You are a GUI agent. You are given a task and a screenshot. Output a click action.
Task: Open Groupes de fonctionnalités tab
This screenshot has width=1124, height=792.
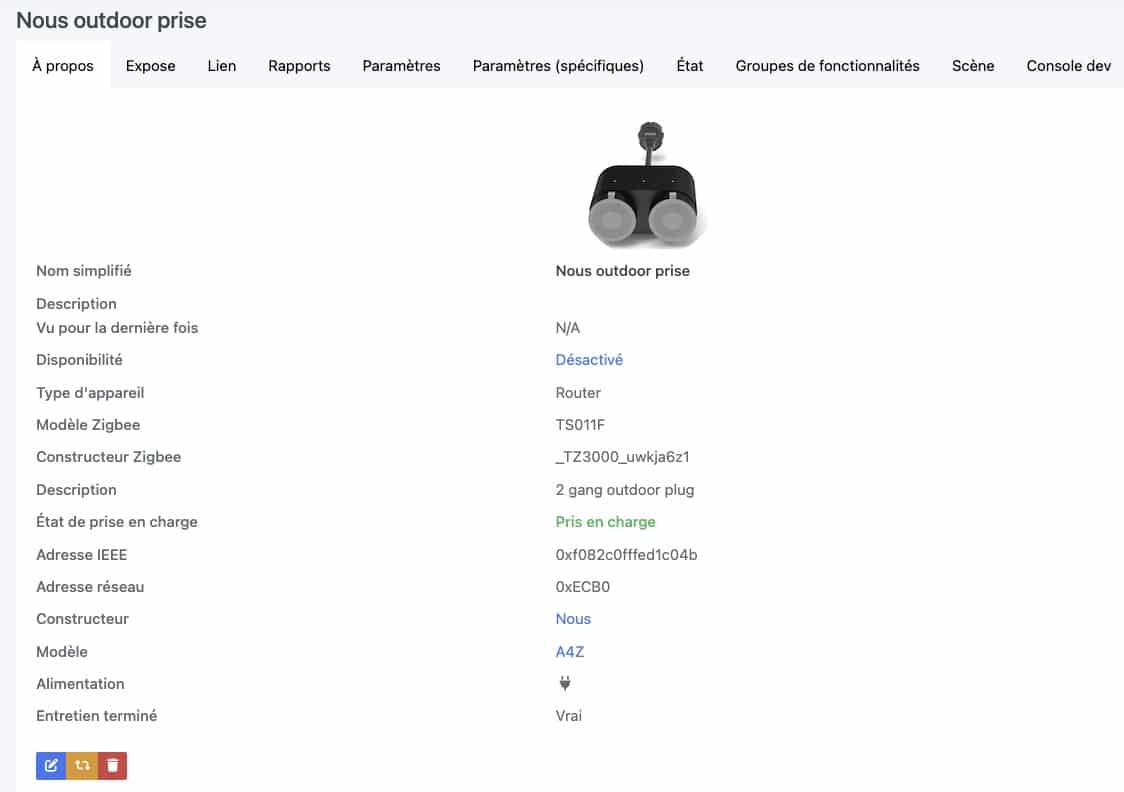827,66
